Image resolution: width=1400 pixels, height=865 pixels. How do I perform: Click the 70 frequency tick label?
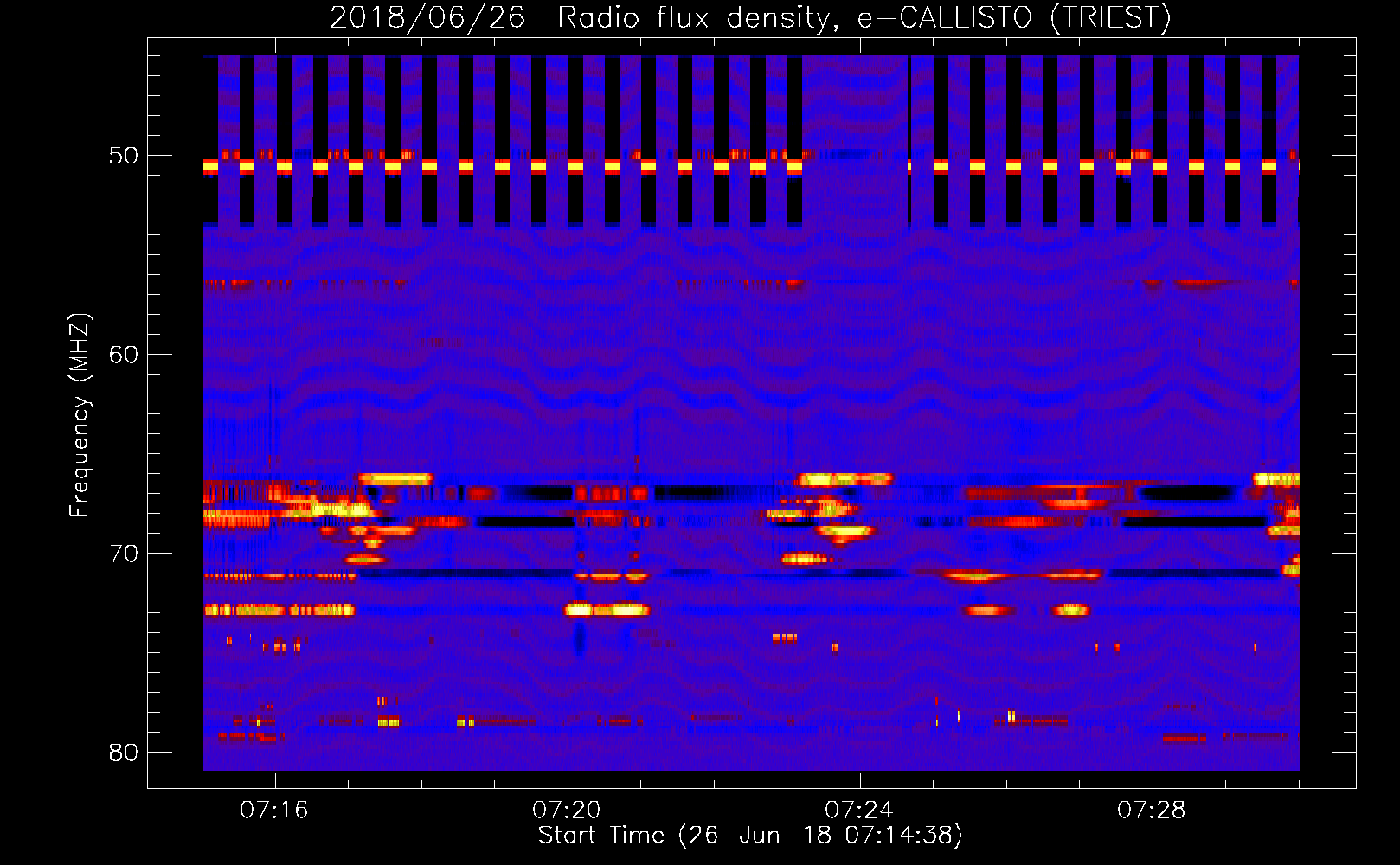coord(123,554)
